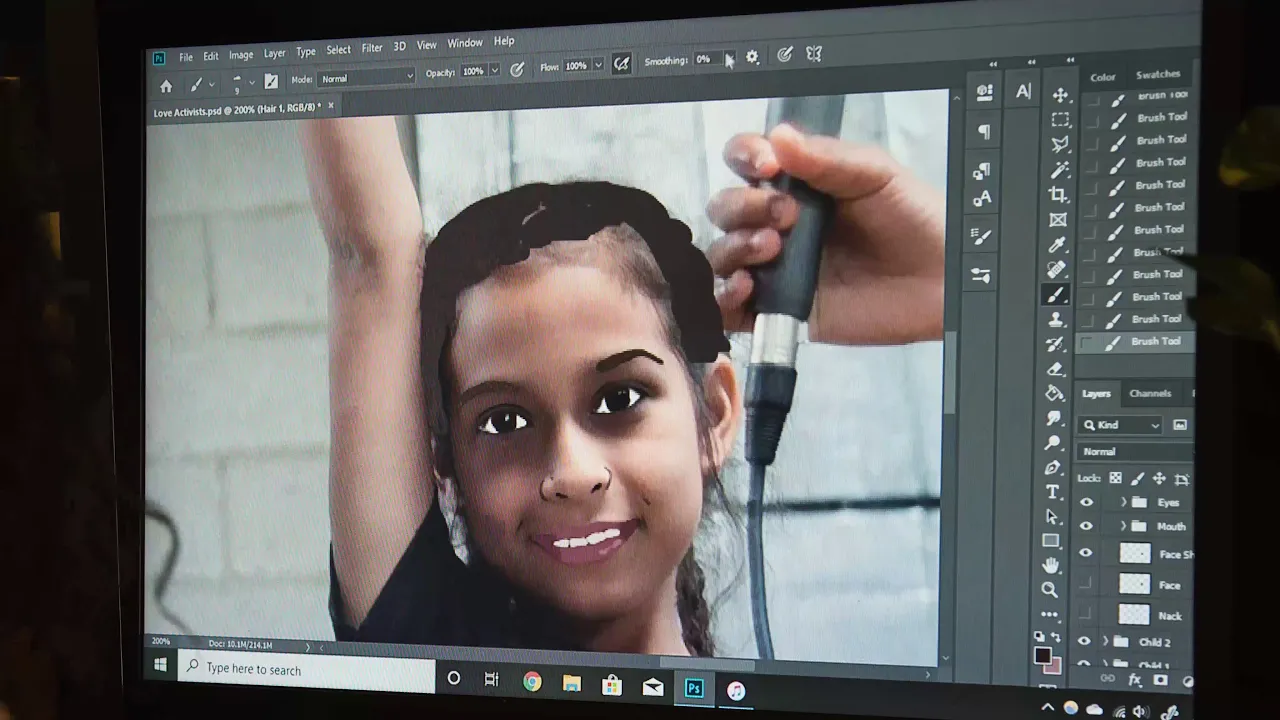Open the Brush Settings panel icon
This screenshot has width=1280, height=720.
pyautogui.click(x=981, y=236)
